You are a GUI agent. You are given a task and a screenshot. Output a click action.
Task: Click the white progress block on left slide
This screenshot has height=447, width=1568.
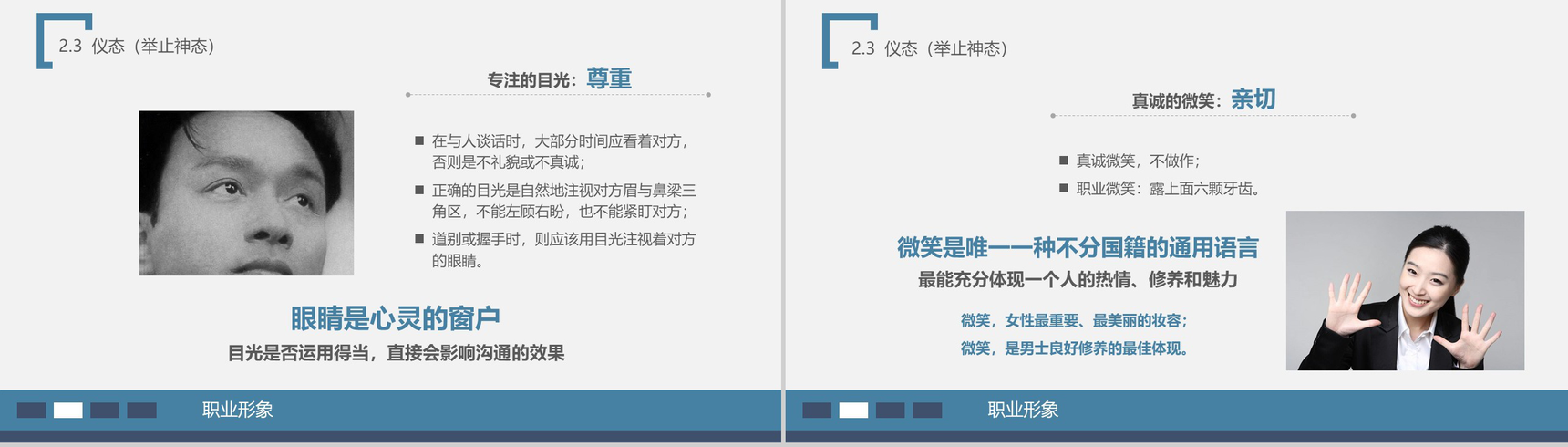tap(68, 411)
